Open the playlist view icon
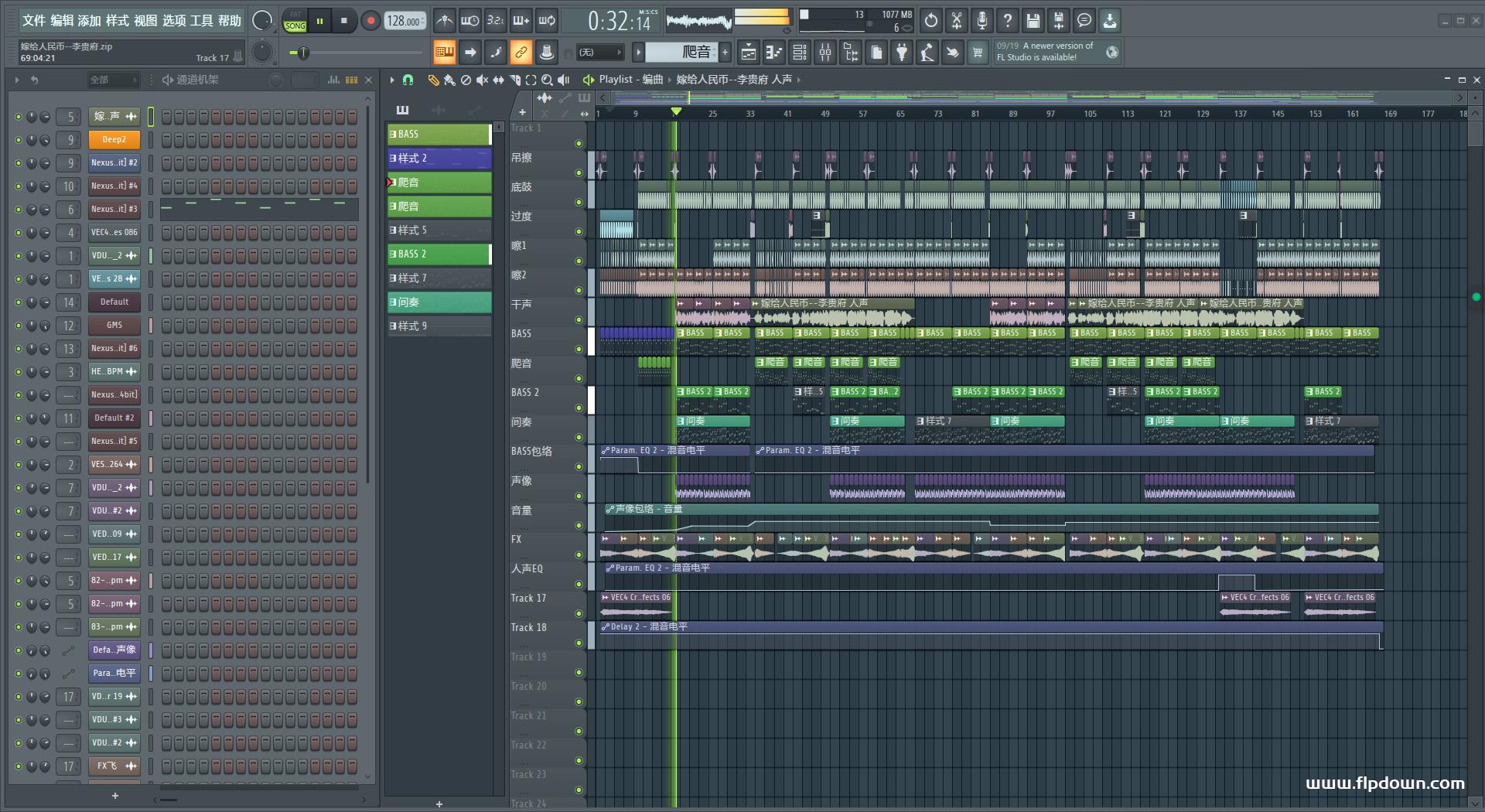This screenshot has height=812, width=1485. pos(748,52)
